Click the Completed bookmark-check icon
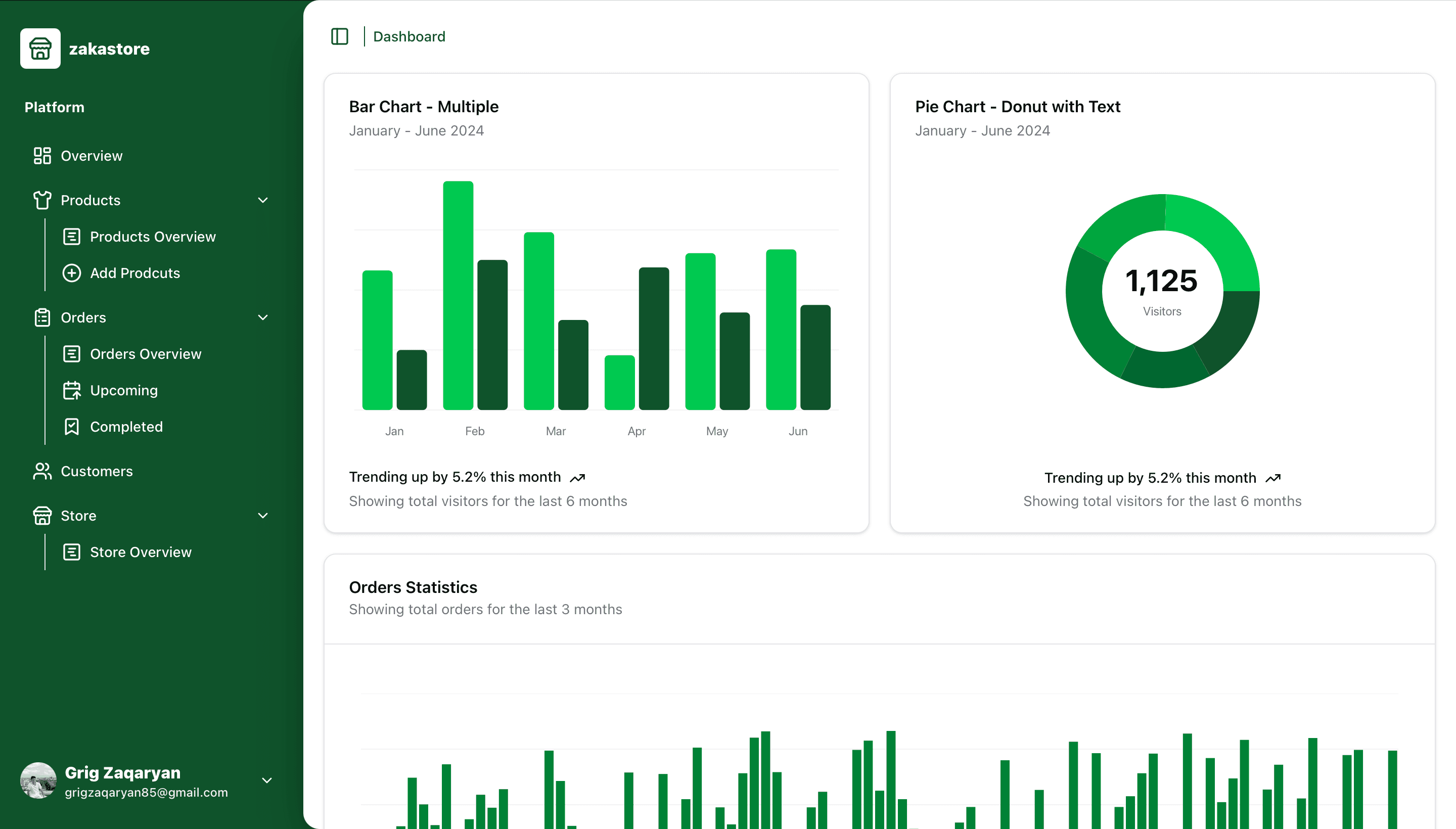1456x829 pixels. pos(72,427)
